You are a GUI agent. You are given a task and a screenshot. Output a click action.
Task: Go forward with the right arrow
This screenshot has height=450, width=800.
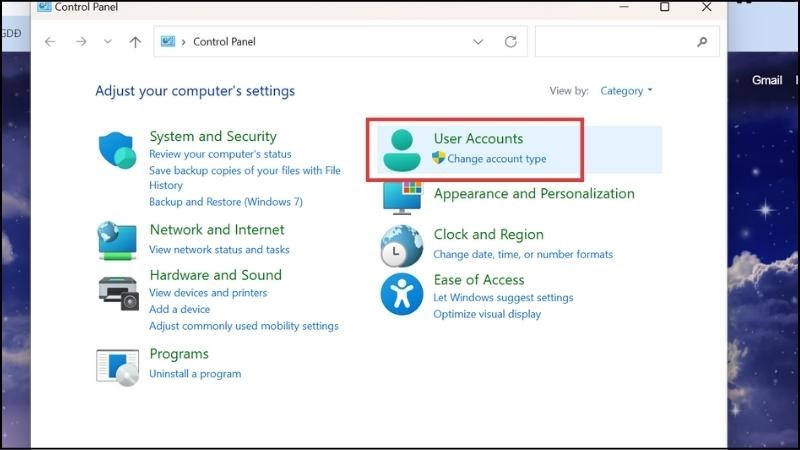pos(81,41)
